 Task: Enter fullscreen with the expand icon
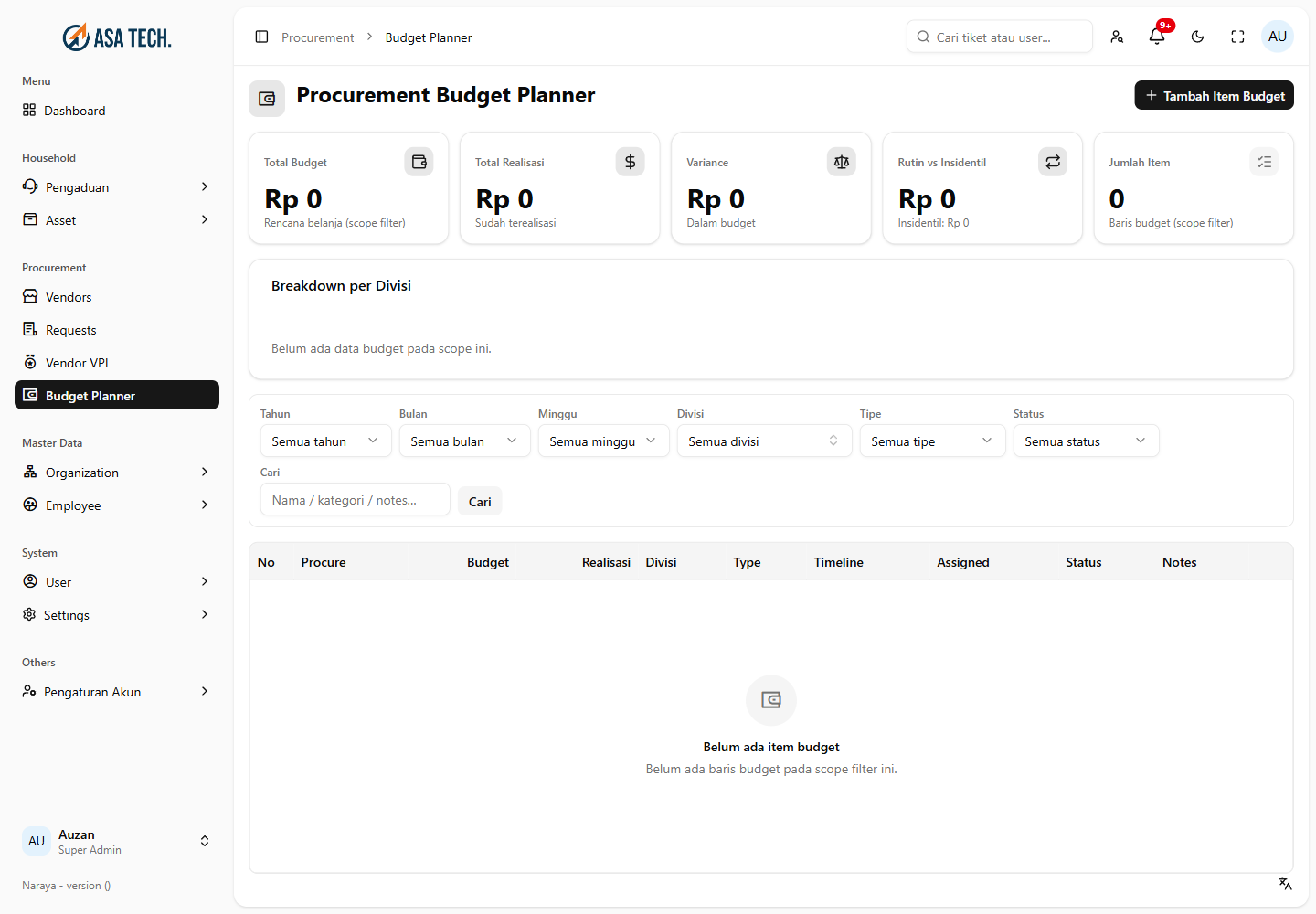click(1237, 37)
